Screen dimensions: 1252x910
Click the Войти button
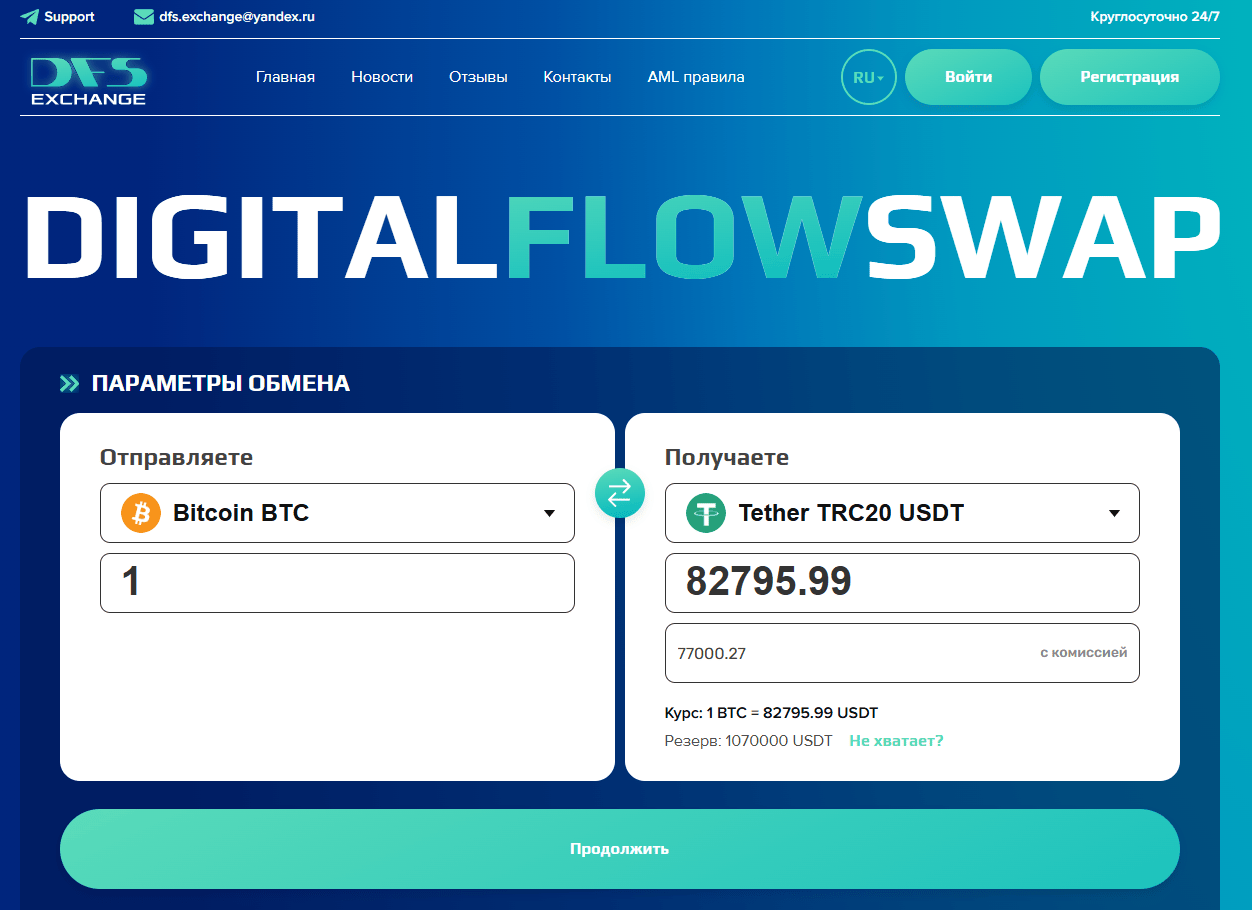pyautogui.click(x=968, y=77)
